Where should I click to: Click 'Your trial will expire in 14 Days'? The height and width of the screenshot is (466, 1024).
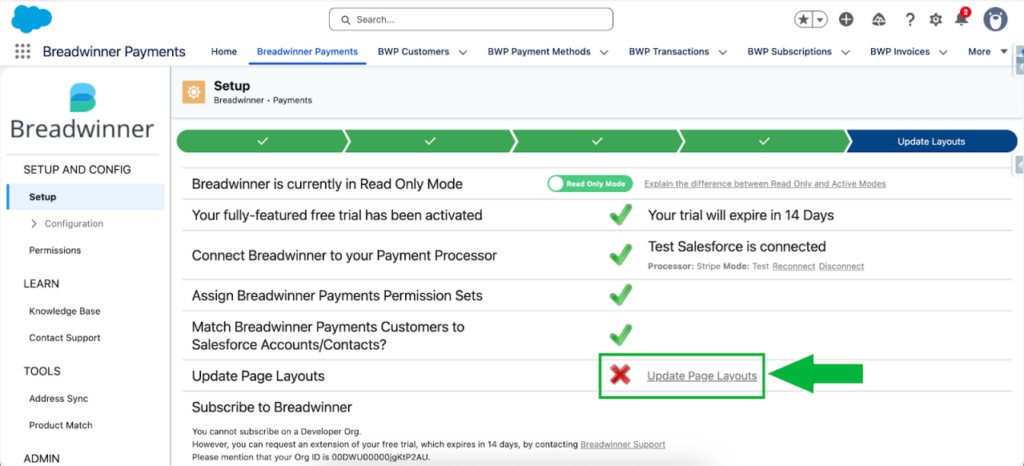tap(741, 215)
